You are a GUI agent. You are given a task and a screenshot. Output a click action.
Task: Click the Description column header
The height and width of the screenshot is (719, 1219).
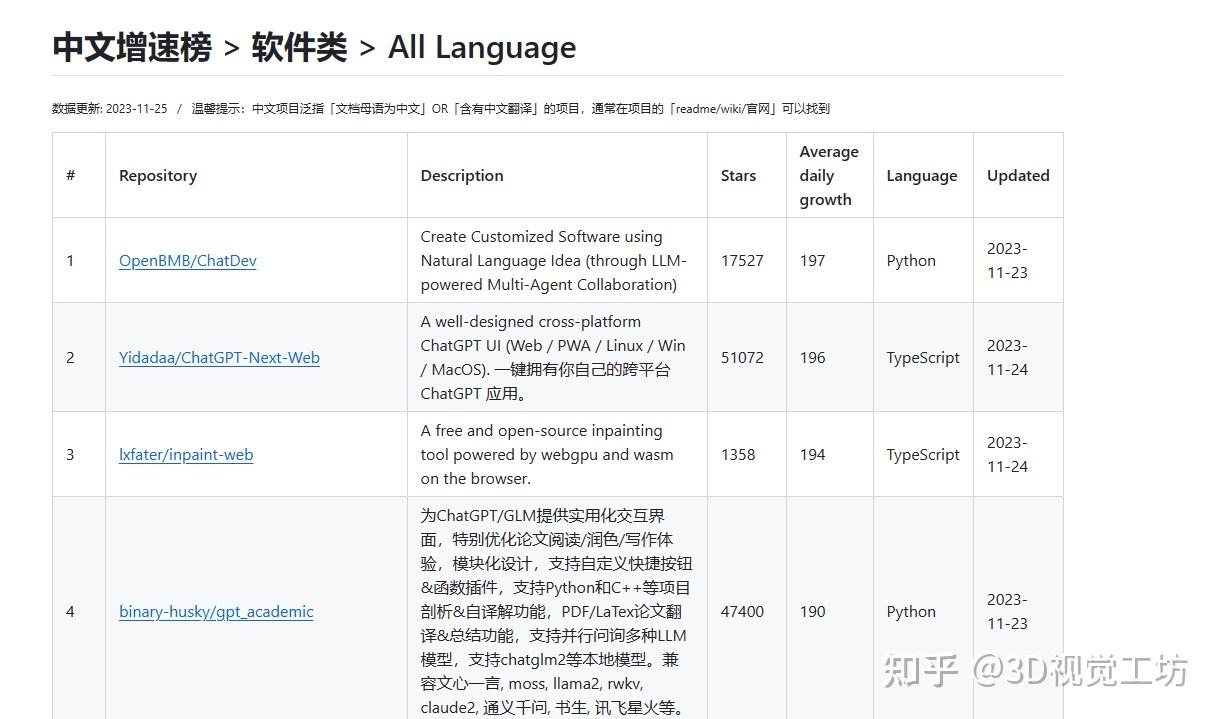(461, 175)
